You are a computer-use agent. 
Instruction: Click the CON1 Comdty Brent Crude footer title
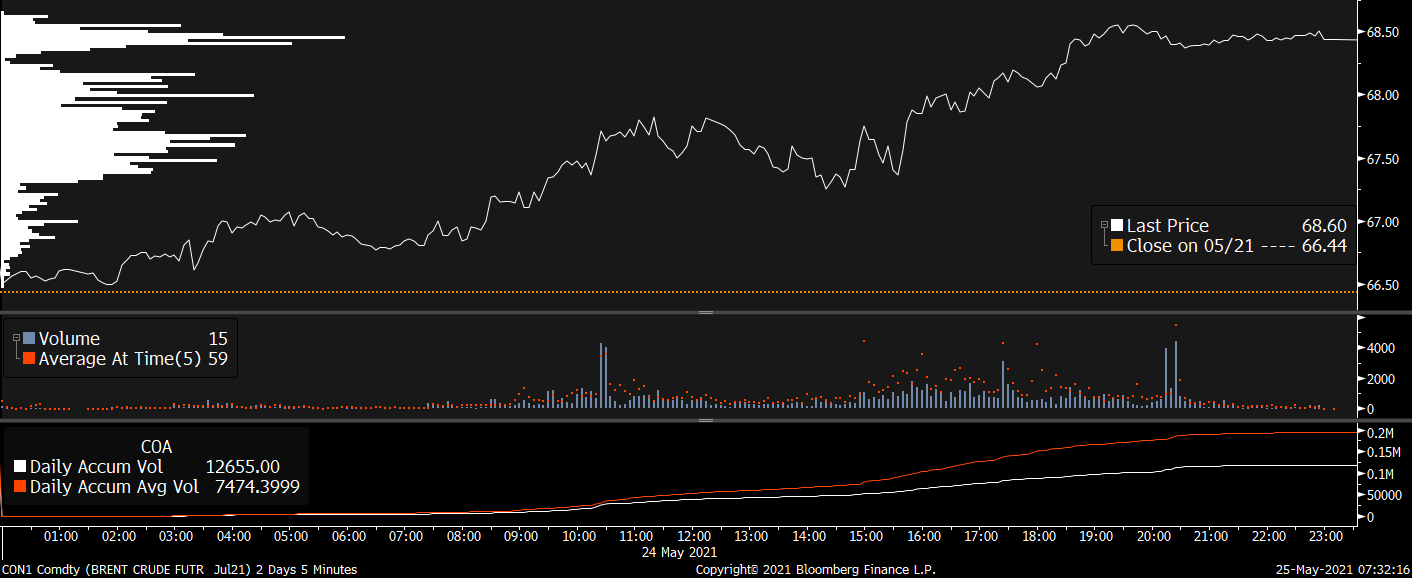(179, 569)
